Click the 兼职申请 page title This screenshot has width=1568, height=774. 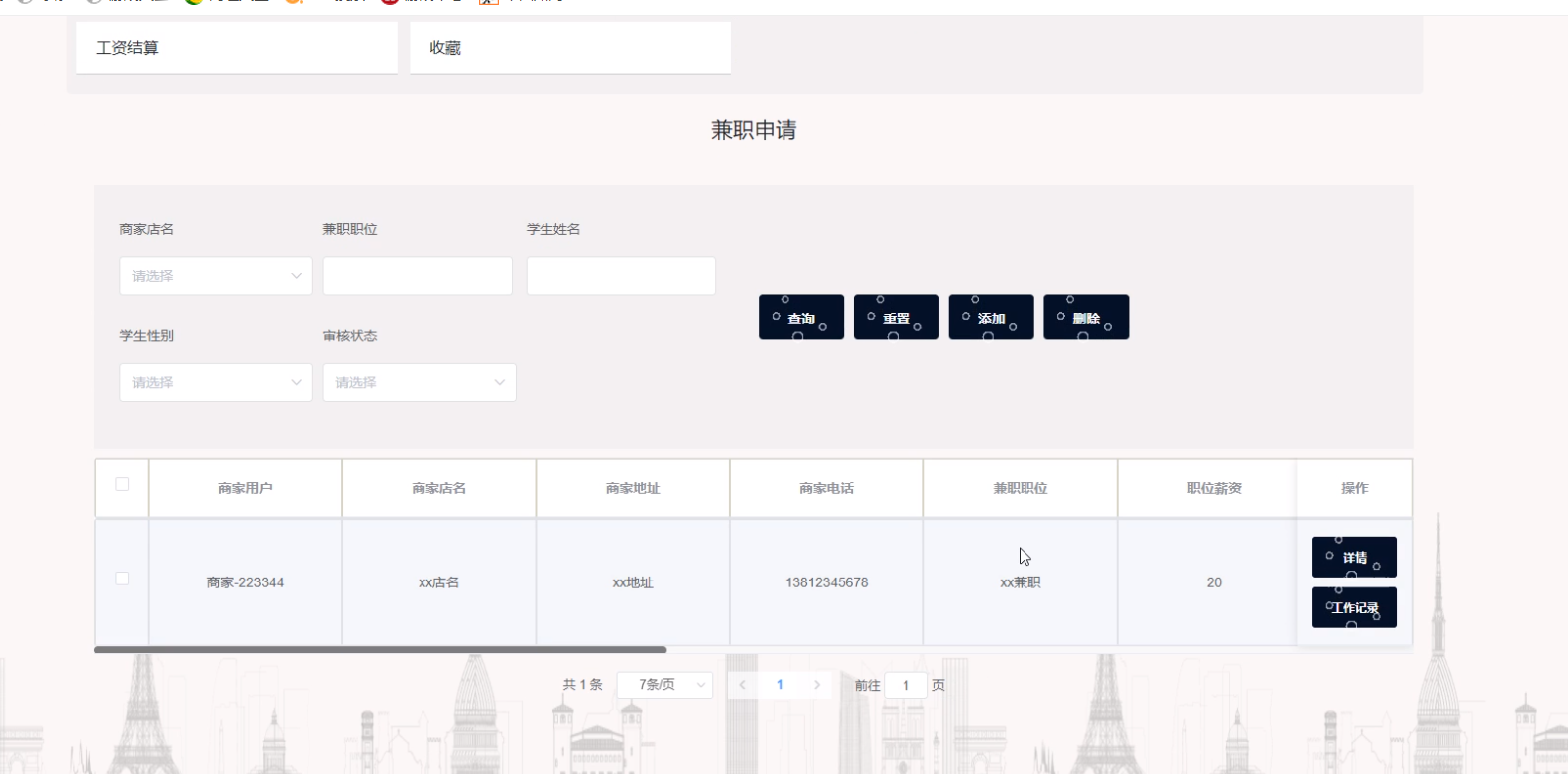click(754, 130)
